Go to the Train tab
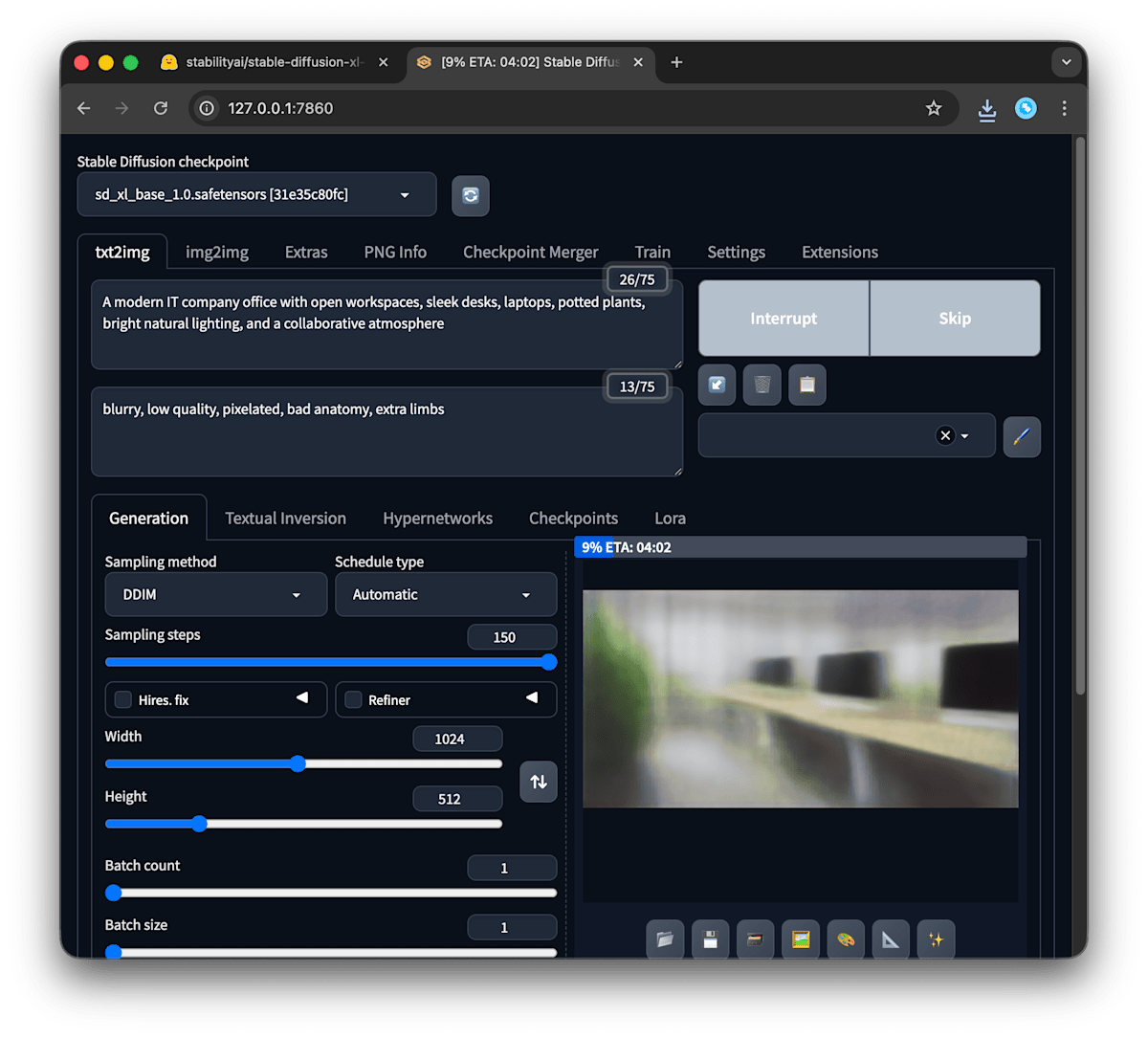This screenshot has width=1148, height=1038. pyautogui.click(x=652, y=253)
